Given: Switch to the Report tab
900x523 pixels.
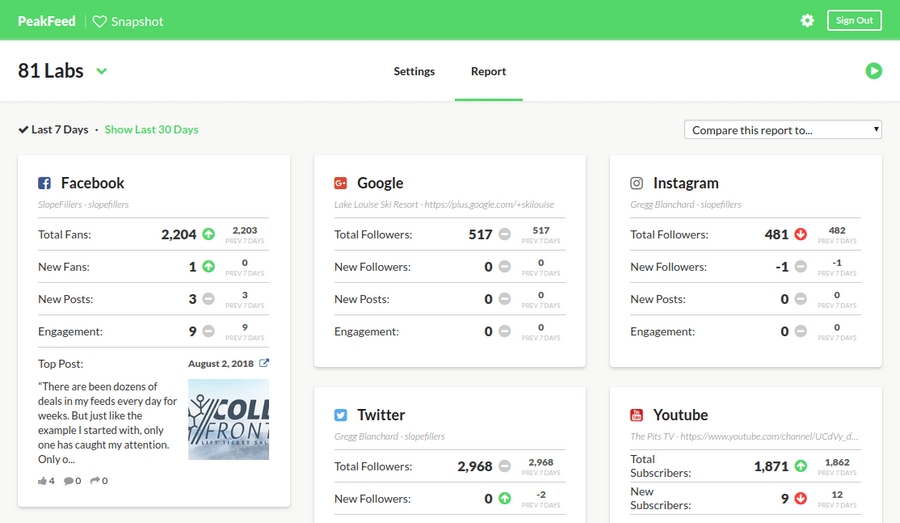Looking at the screenshot, I should [x=488, y=71].
